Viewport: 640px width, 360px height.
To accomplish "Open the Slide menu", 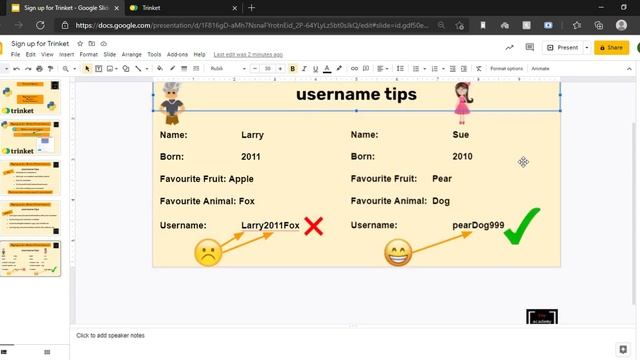I will pyautogui.click(x=109, y=54).
